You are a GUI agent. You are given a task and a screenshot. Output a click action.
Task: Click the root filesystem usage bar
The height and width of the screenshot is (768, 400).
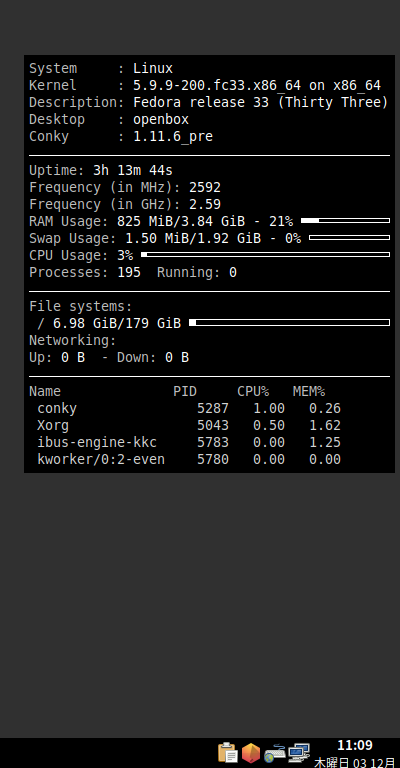(289, 322)
